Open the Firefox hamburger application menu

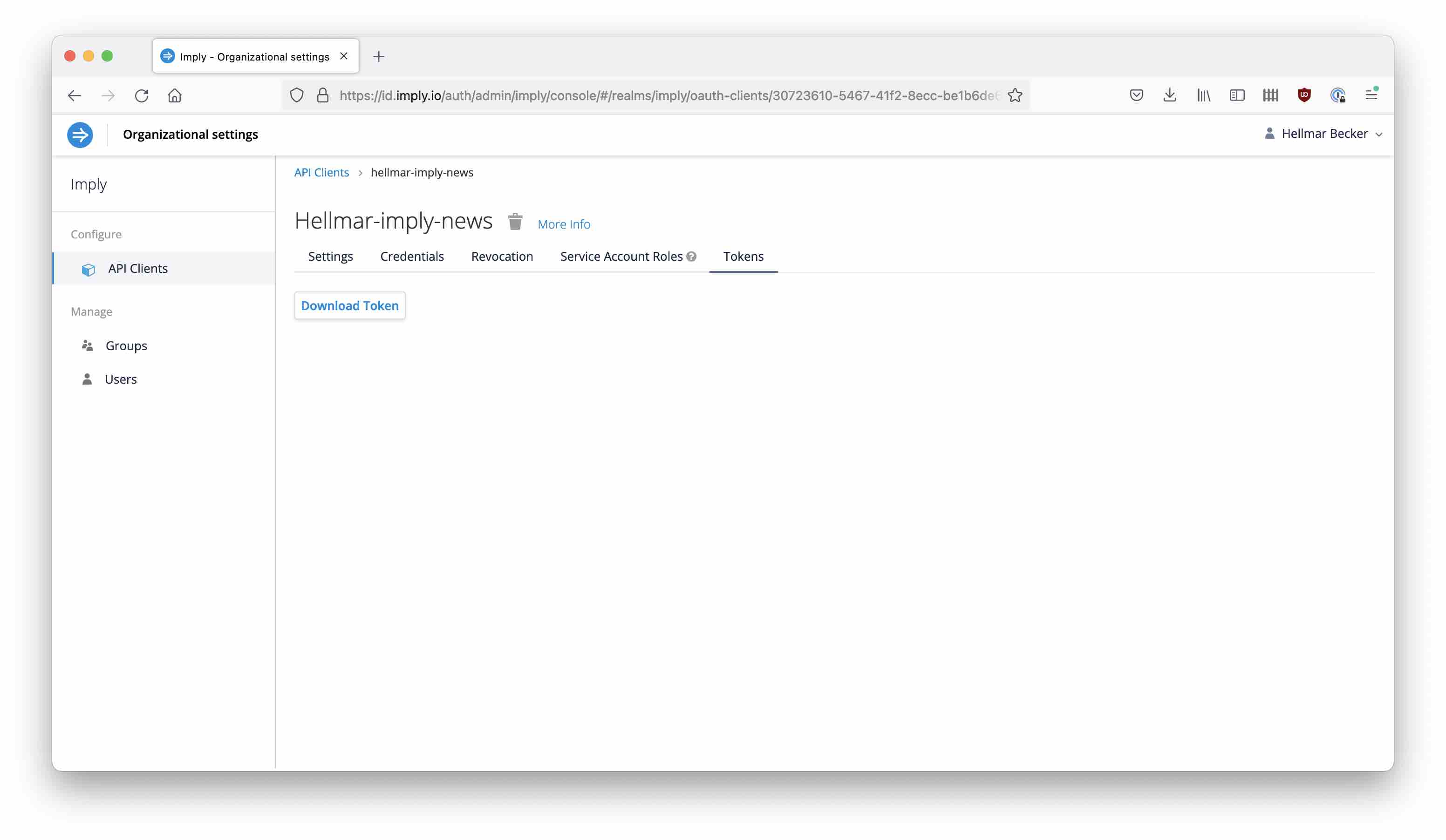tap(1371, 95)
